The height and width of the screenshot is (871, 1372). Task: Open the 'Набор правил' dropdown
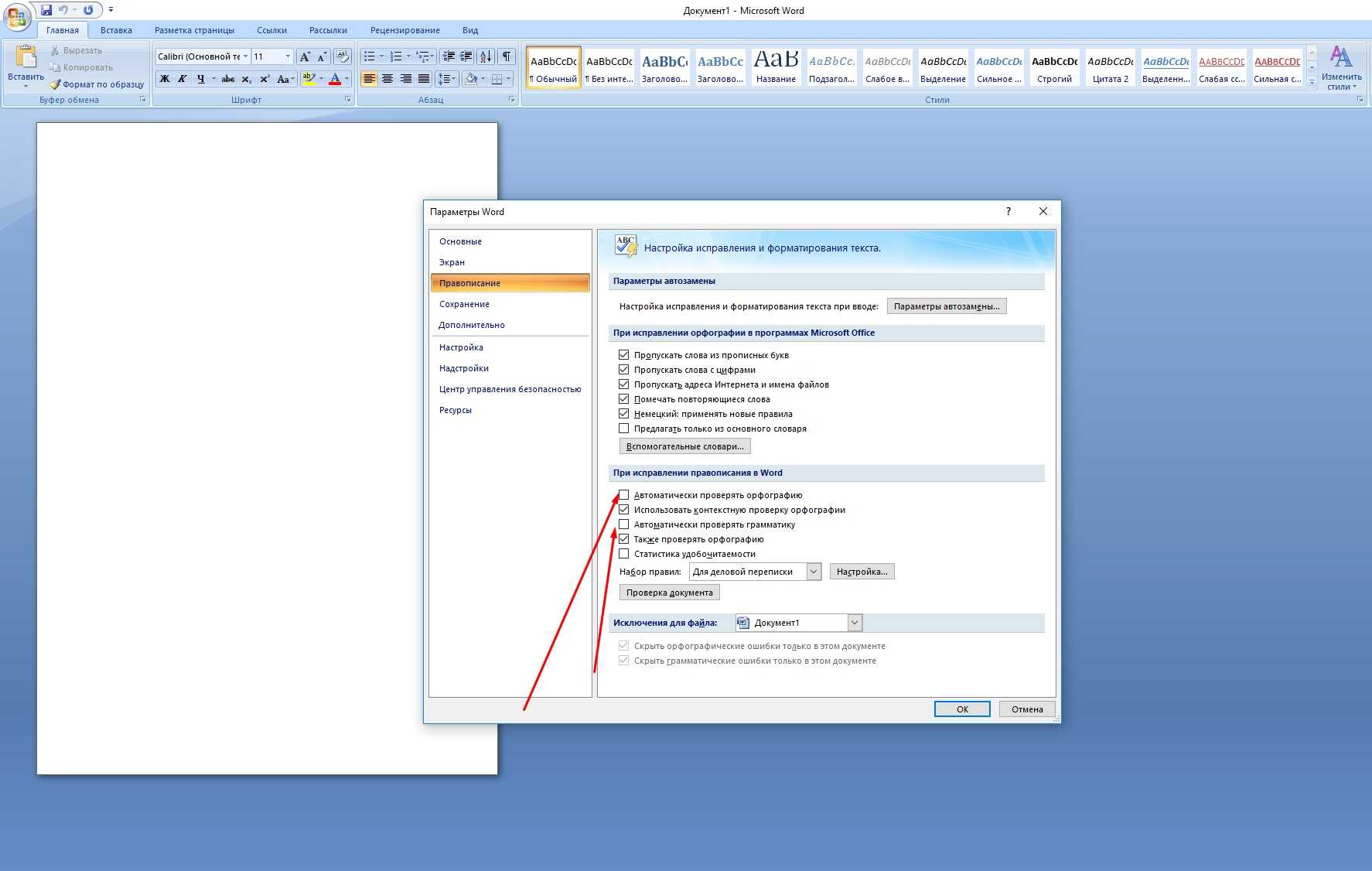[x=814, y=572]
